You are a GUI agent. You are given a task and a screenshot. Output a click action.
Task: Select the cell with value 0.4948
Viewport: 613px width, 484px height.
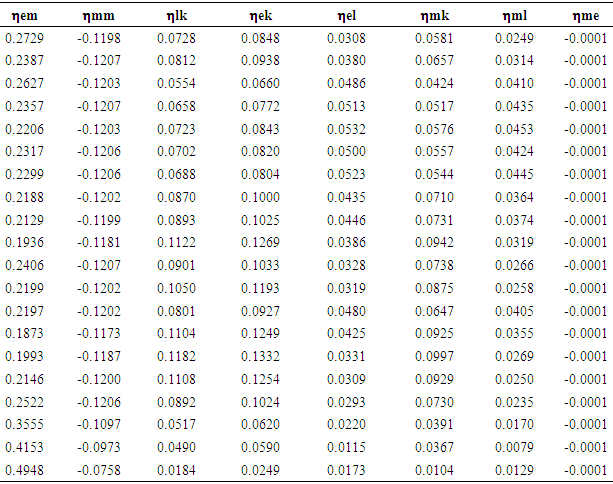pyautogui.click(x=24, y=470)
